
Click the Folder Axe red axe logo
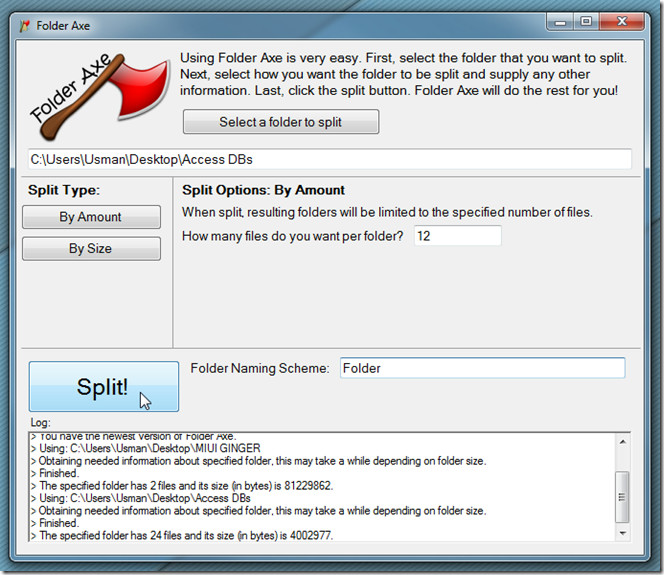[x=100, y=97]
